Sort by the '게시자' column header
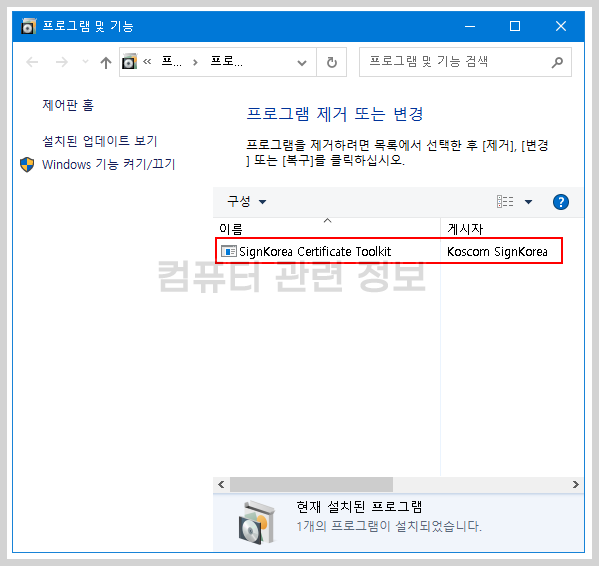The width and height of the screenshot is (599, 566). [512, 228]
